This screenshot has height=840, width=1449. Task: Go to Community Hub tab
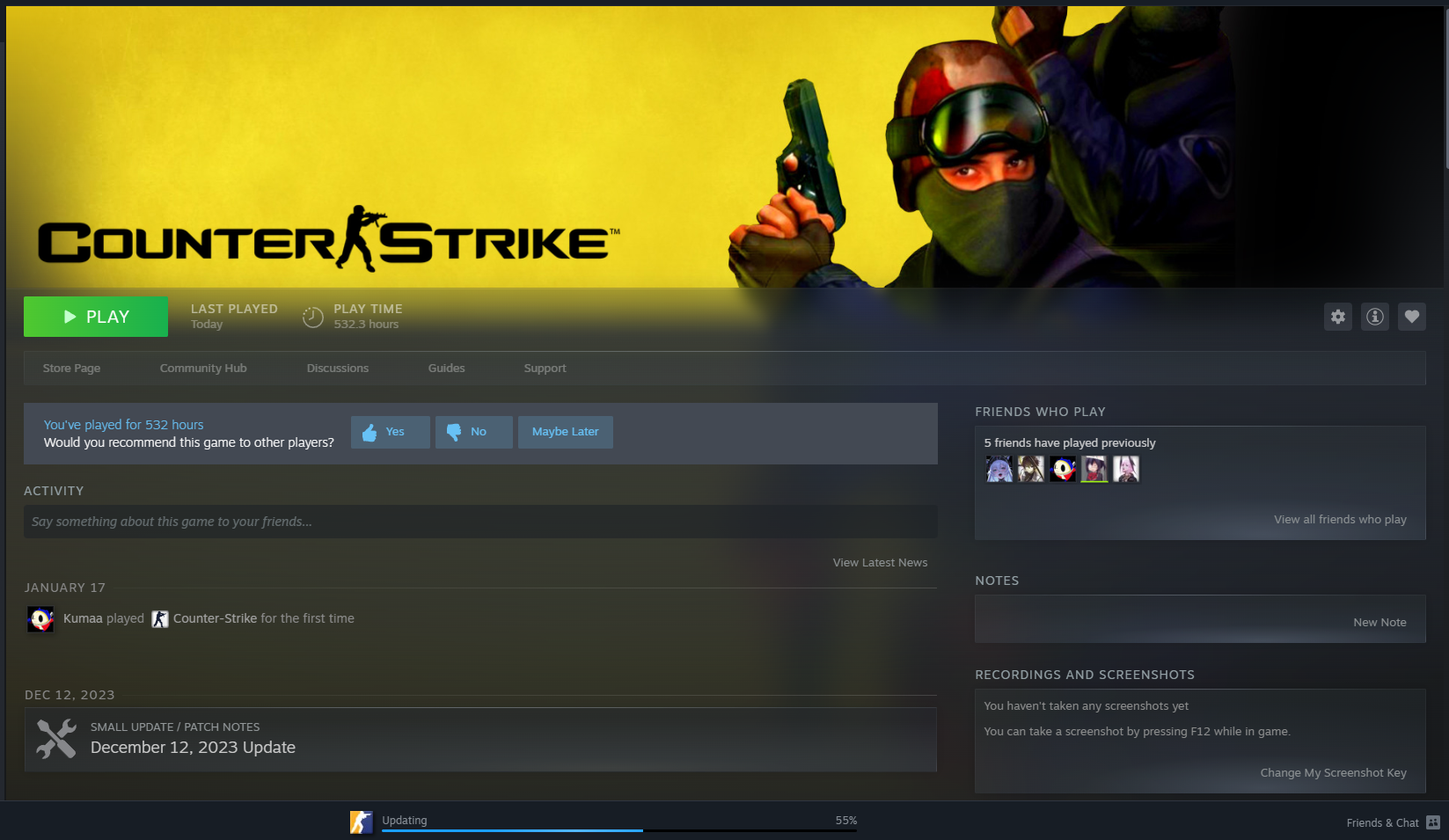(203, 369)
